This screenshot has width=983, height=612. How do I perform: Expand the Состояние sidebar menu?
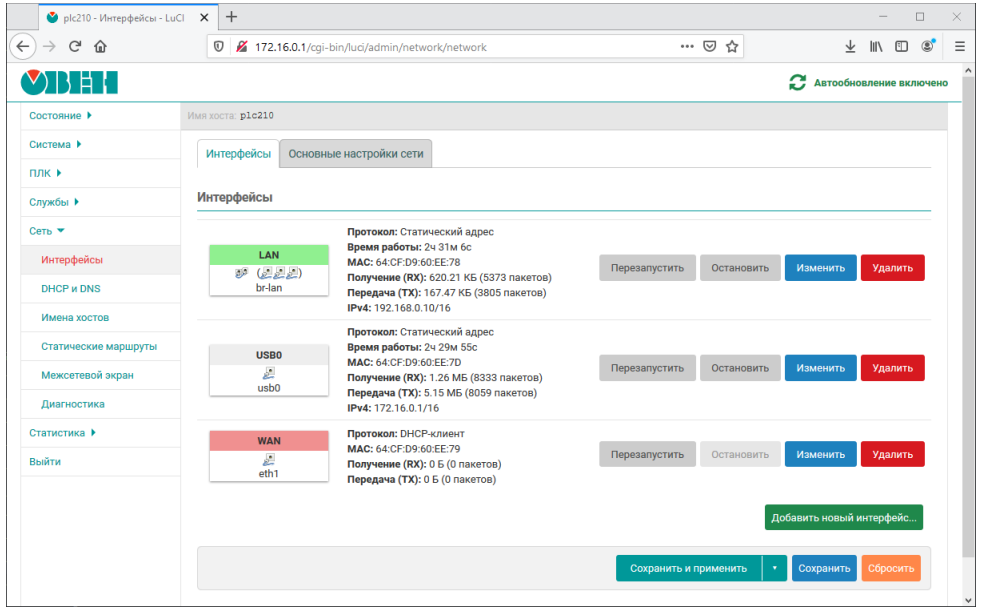click(60, 116)
